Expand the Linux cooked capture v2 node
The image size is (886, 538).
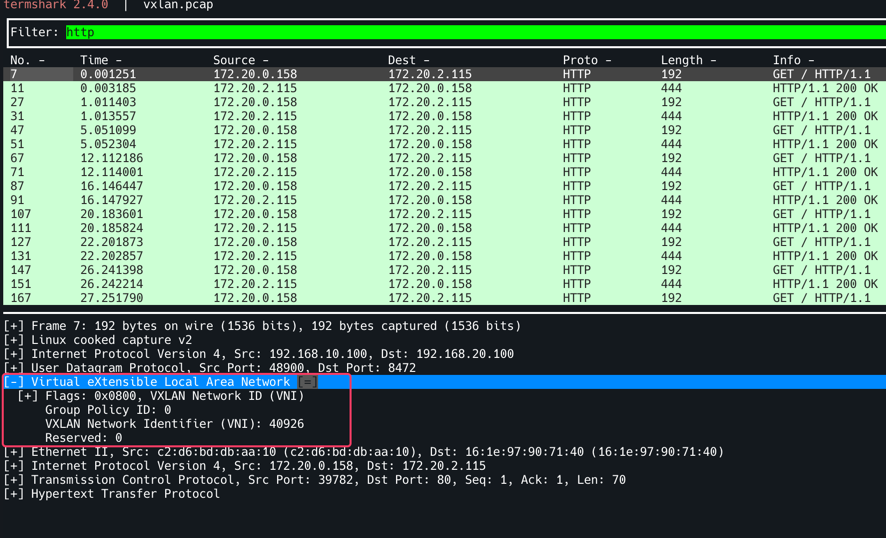14,340
